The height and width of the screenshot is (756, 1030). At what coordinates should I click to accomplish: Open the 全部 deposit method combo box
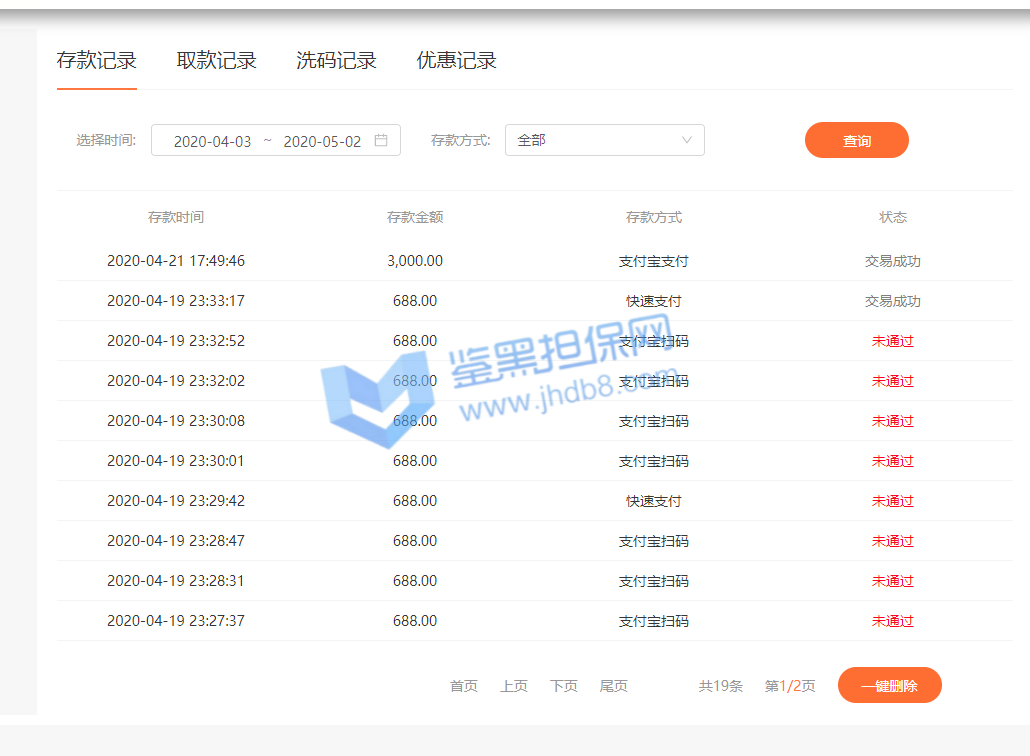595,141
